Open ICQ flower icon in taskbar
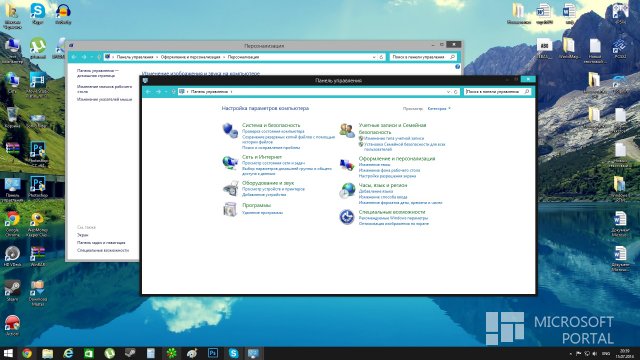 171,353
